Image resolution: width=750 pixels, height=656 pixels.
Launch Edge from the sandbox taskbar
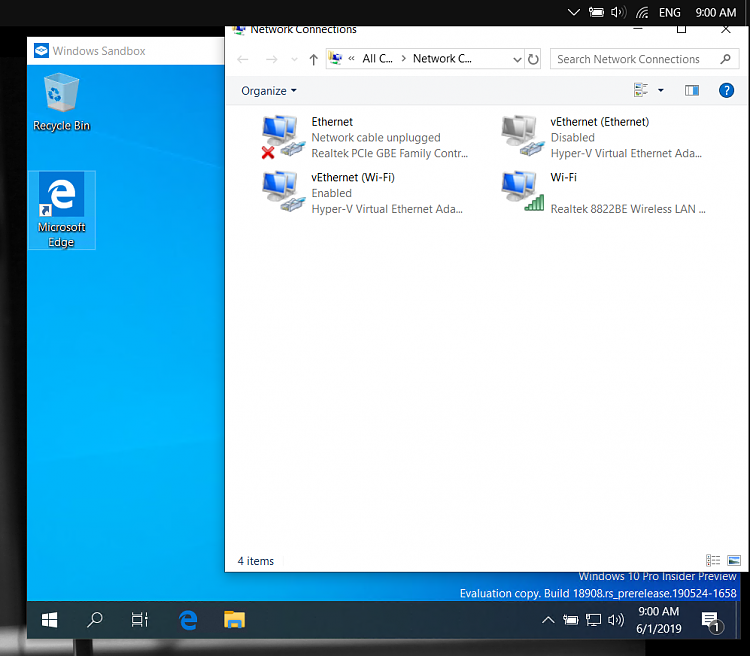188,620
